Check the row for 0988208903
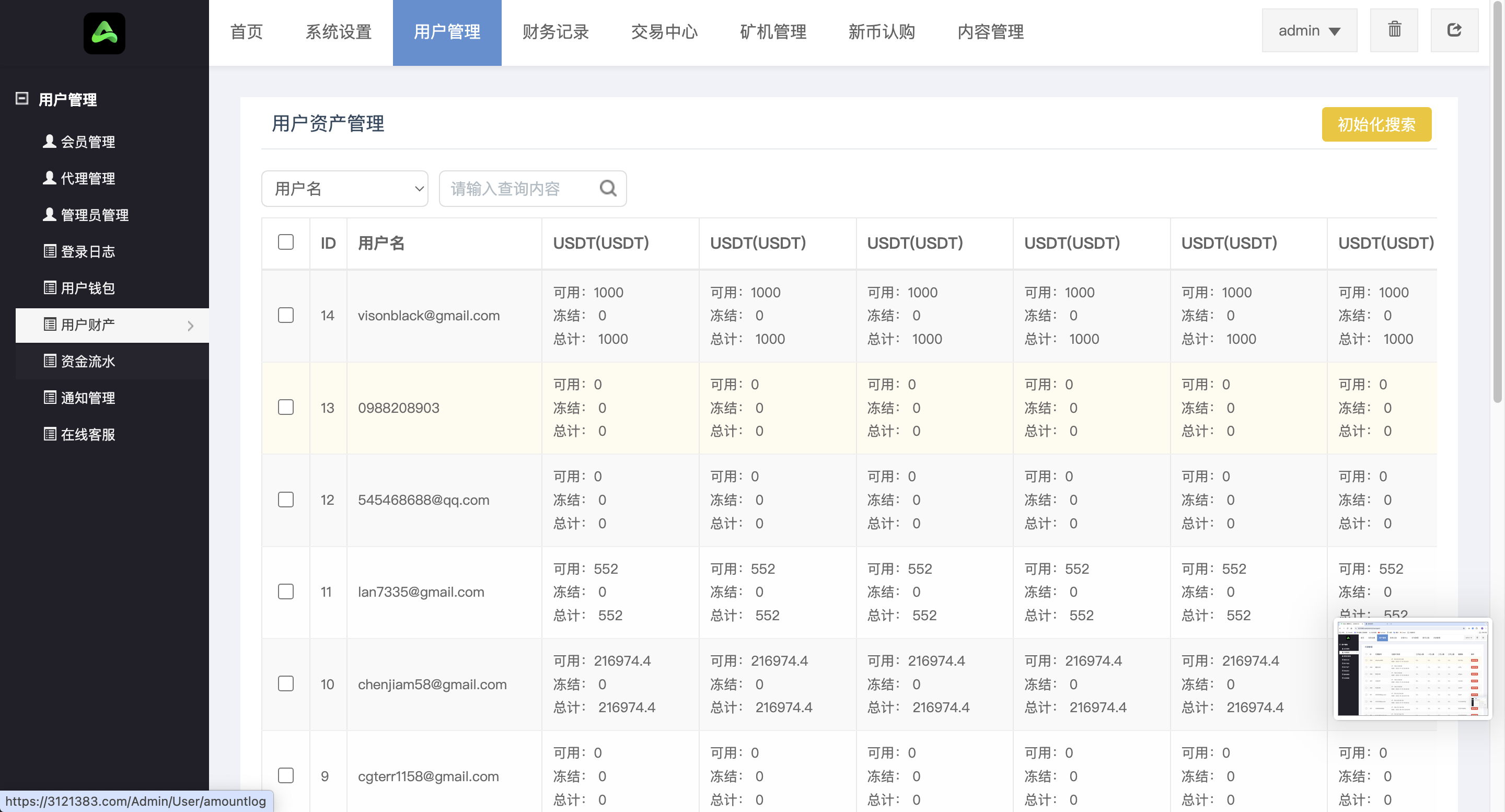The image size is (1505, 812). click(286, 407)
